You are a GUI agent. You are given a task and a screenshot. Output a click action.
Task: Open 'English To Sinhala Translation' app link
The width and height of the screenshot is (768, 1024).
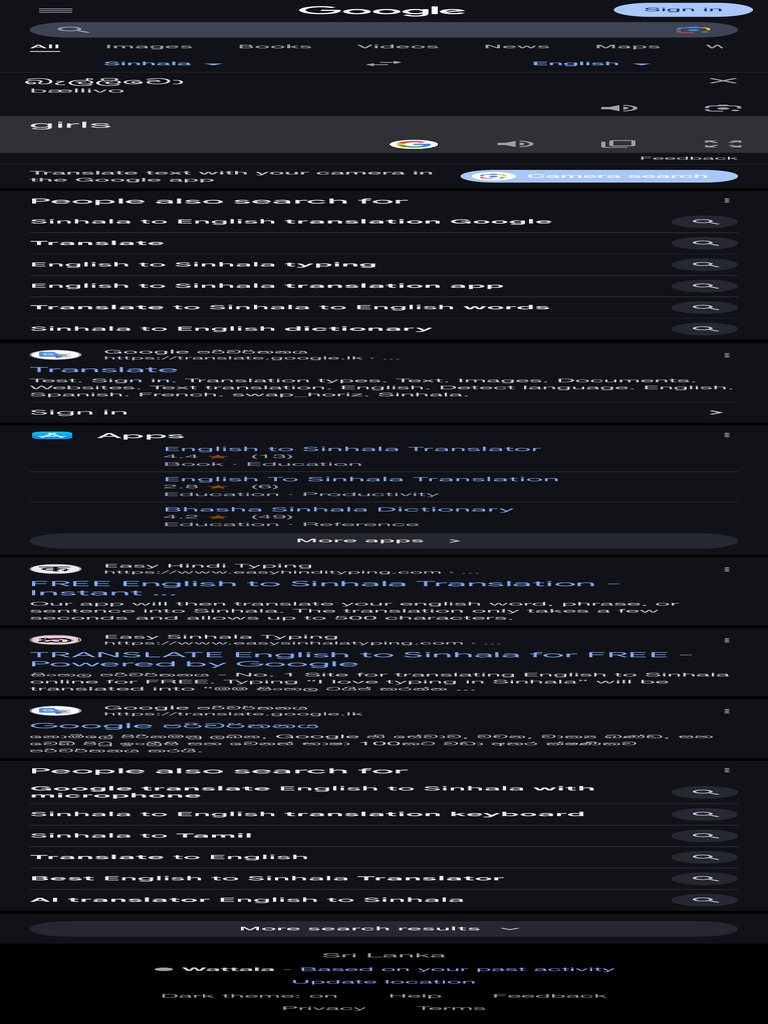361,479
